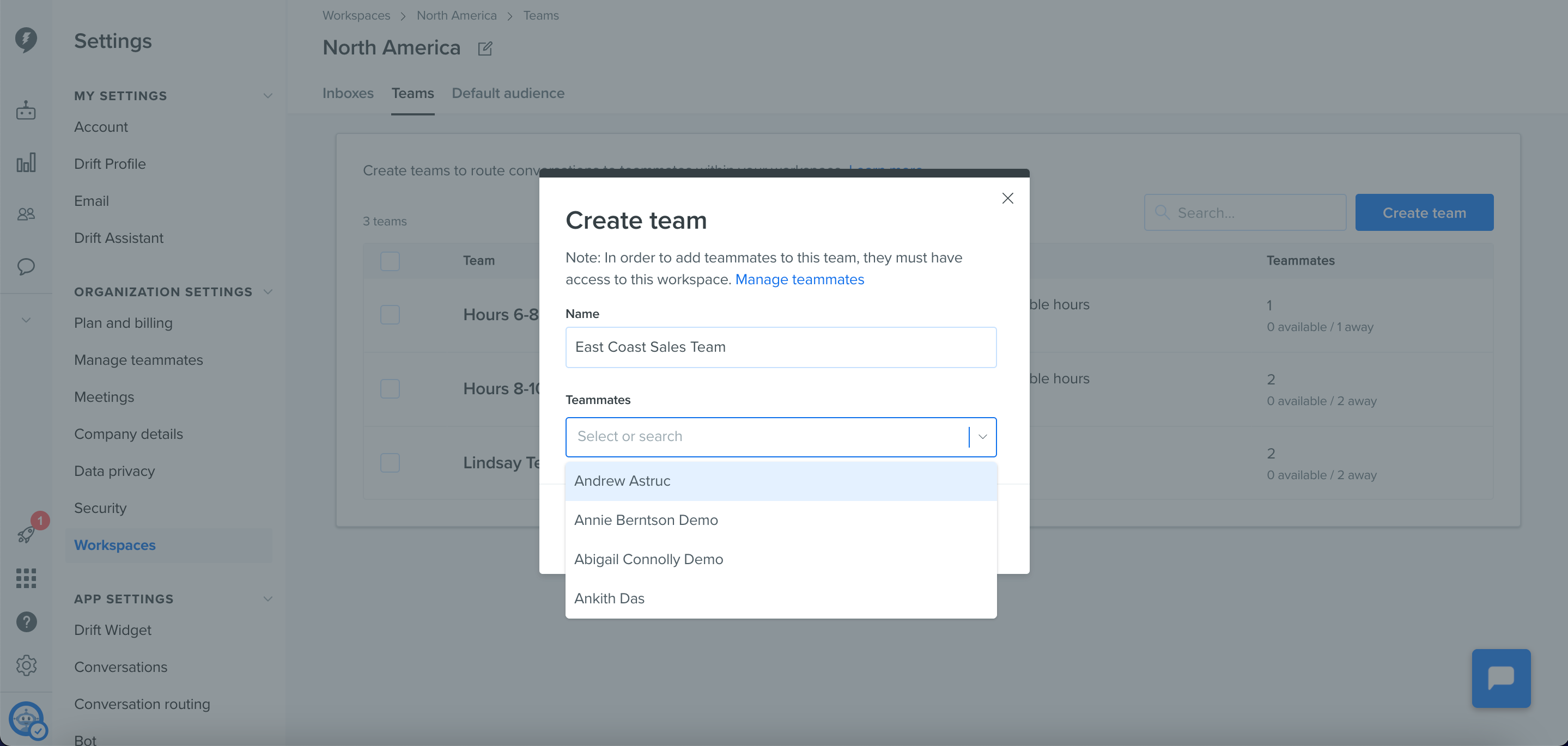
Task: Toggle the select-all teams checkbox
Action: [390, 261]
